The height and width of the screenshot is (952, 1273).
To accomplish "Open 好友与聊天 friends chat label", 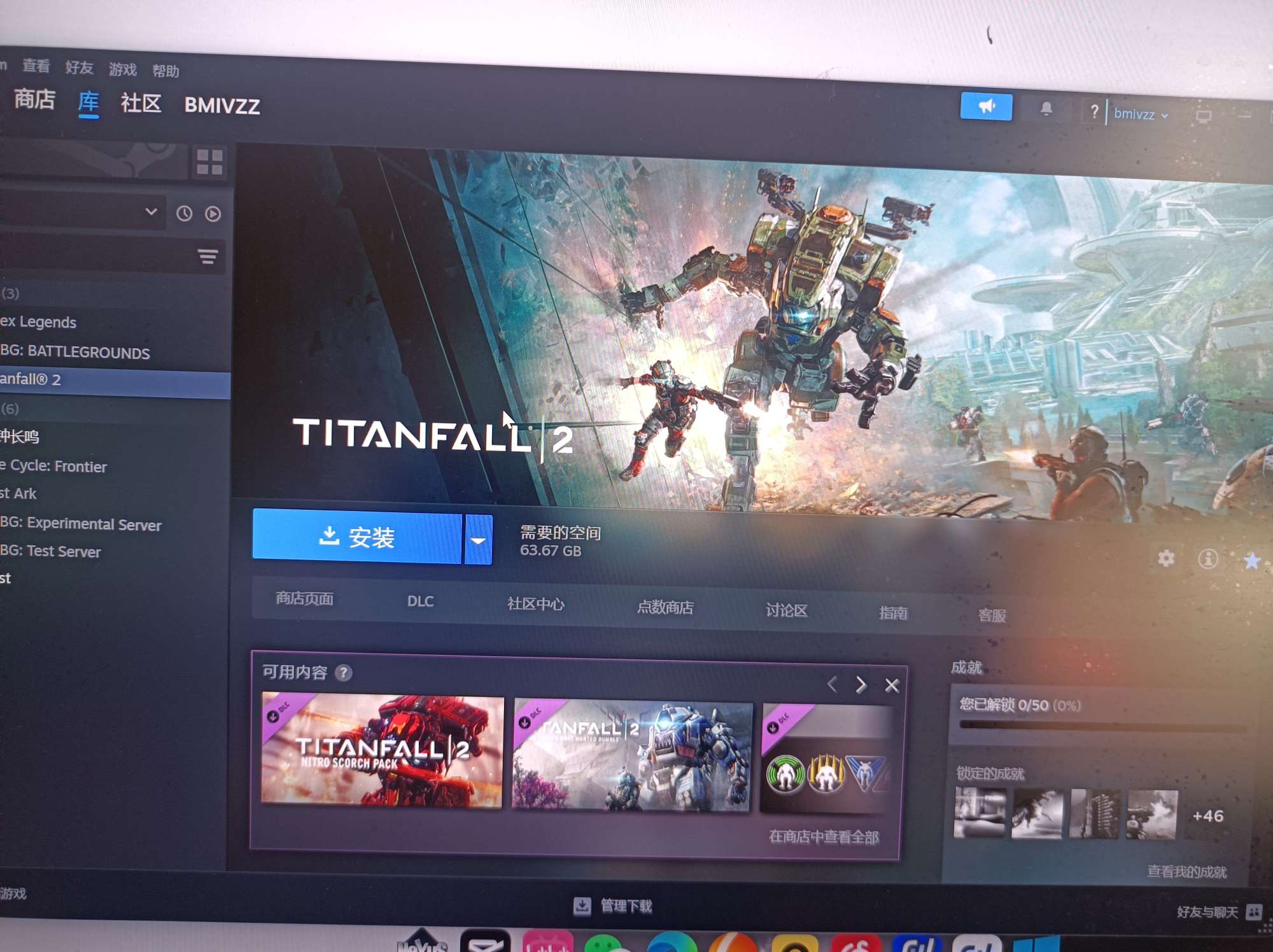I will point(1207,912).
